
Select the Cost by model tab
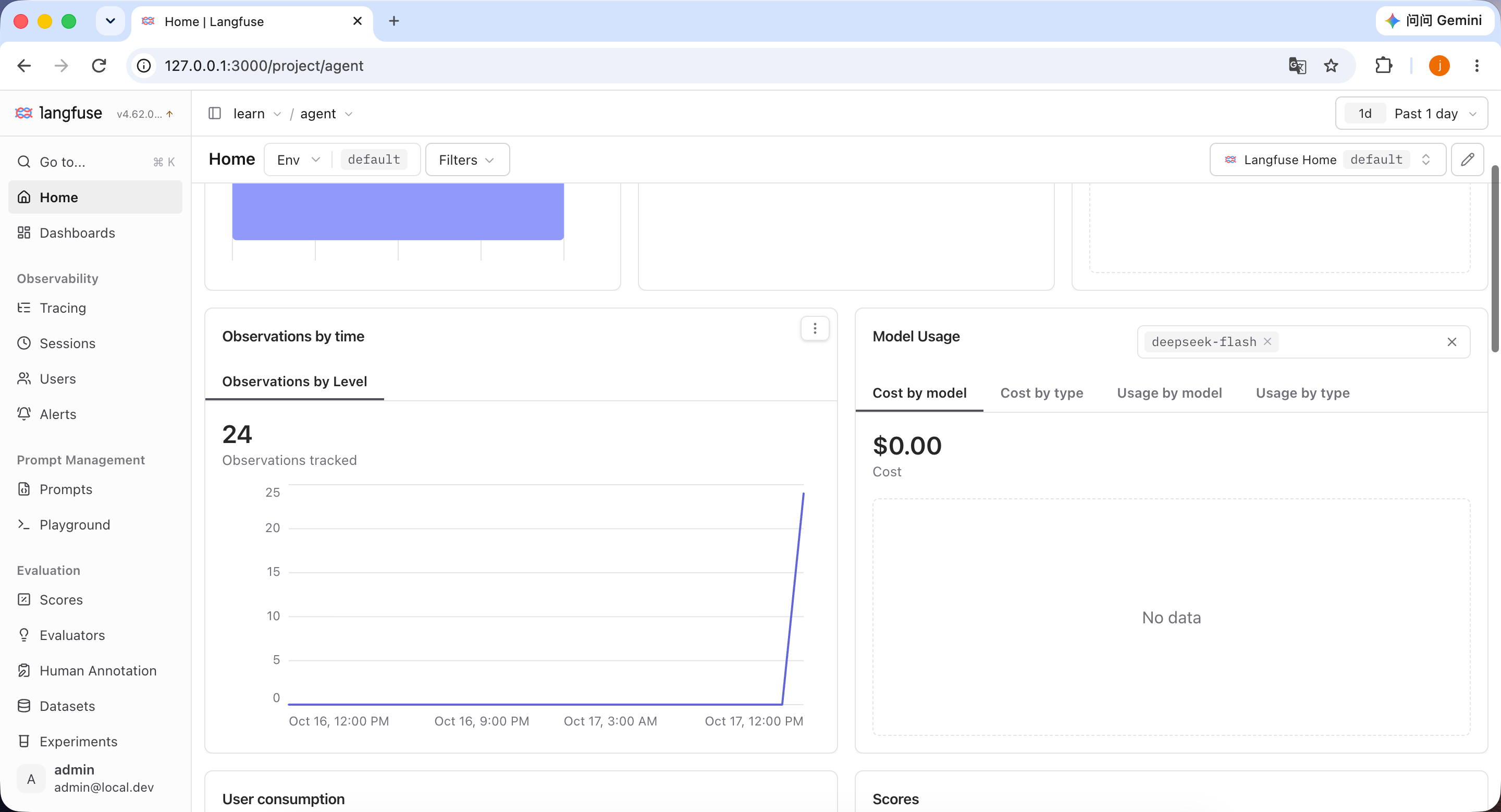pos(919,392)
